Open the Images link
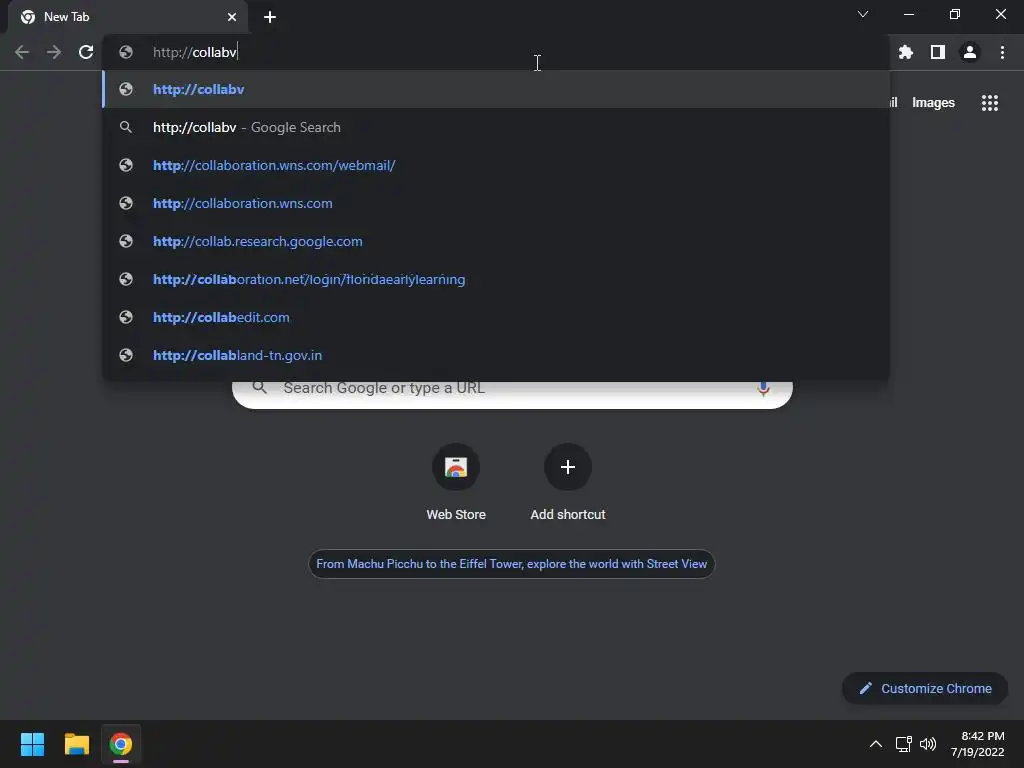 pos(933,103)
